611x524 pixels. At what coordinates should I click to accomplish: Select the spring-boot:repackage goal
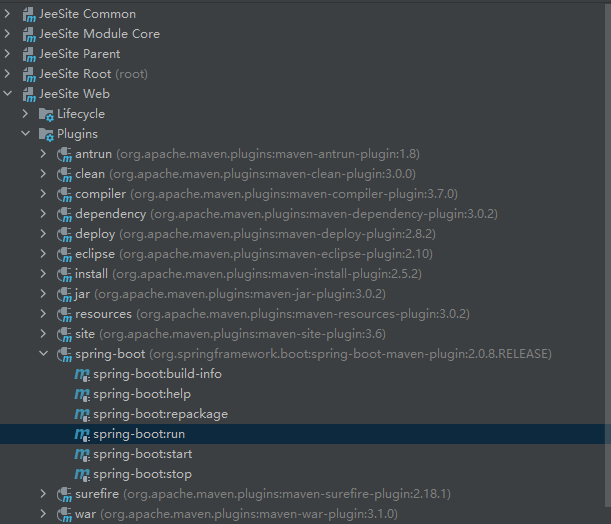(161, 414)
